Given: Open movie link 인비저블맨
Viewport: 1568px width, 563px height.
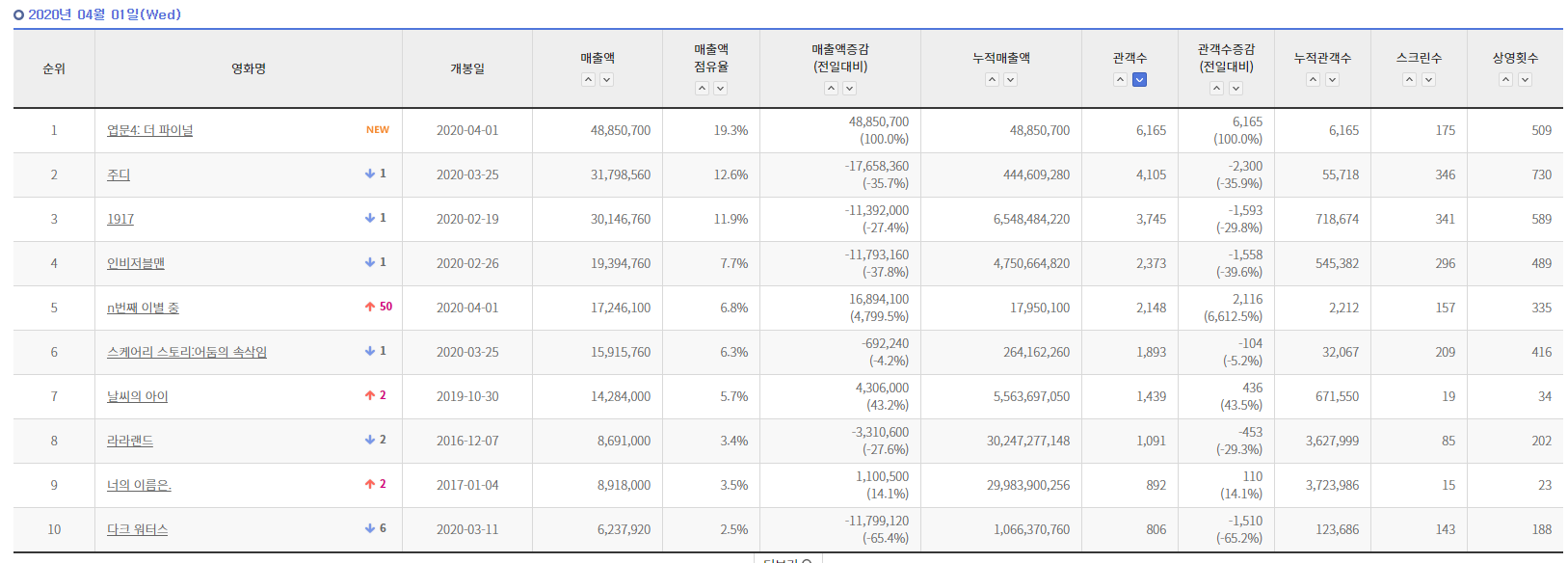Looking at the screenshot, I should tap(136, 263).
